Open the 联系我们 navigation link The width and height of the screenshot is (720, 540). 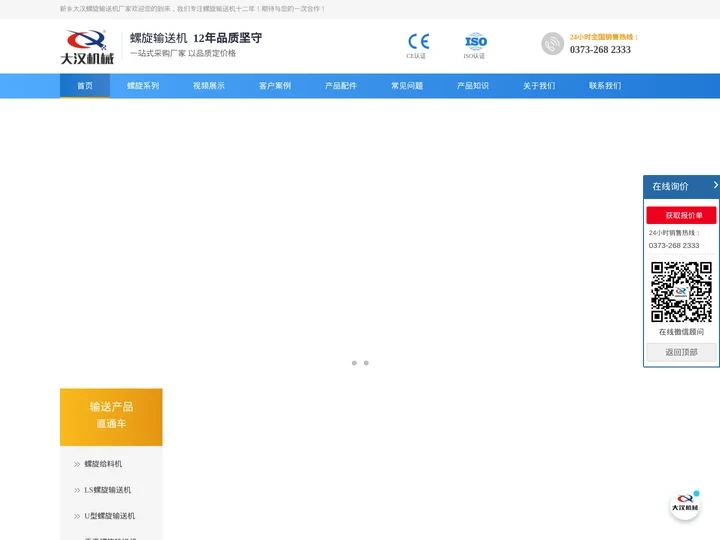[x=605, y=86]
